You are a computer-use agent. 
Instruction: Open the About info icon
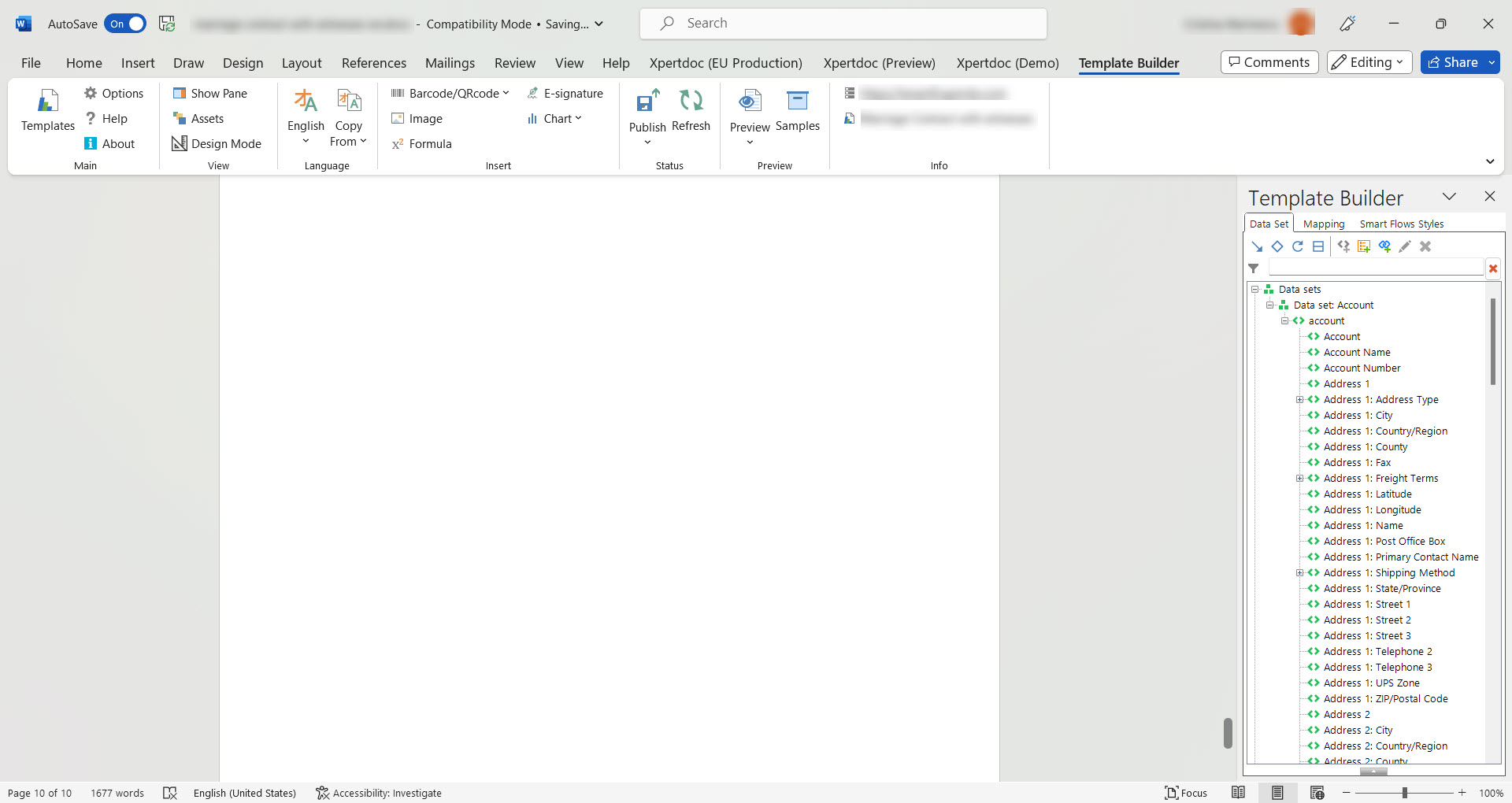tap(91, 143)
